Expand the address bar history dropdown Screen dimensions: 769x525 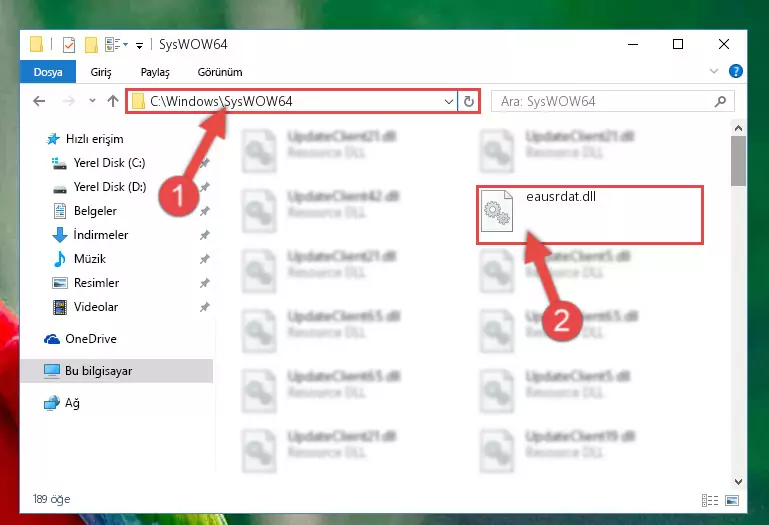click(x=449, y=102)
